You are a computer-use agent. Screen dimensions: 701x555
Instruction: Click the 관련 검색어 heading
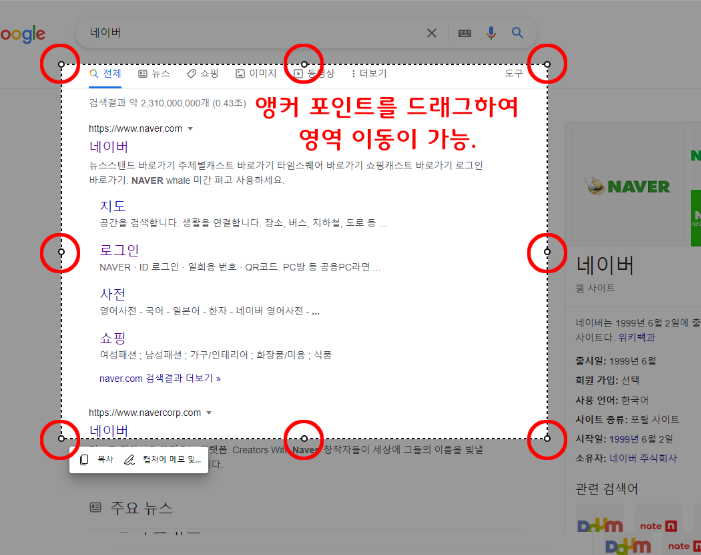click(607, 489)
